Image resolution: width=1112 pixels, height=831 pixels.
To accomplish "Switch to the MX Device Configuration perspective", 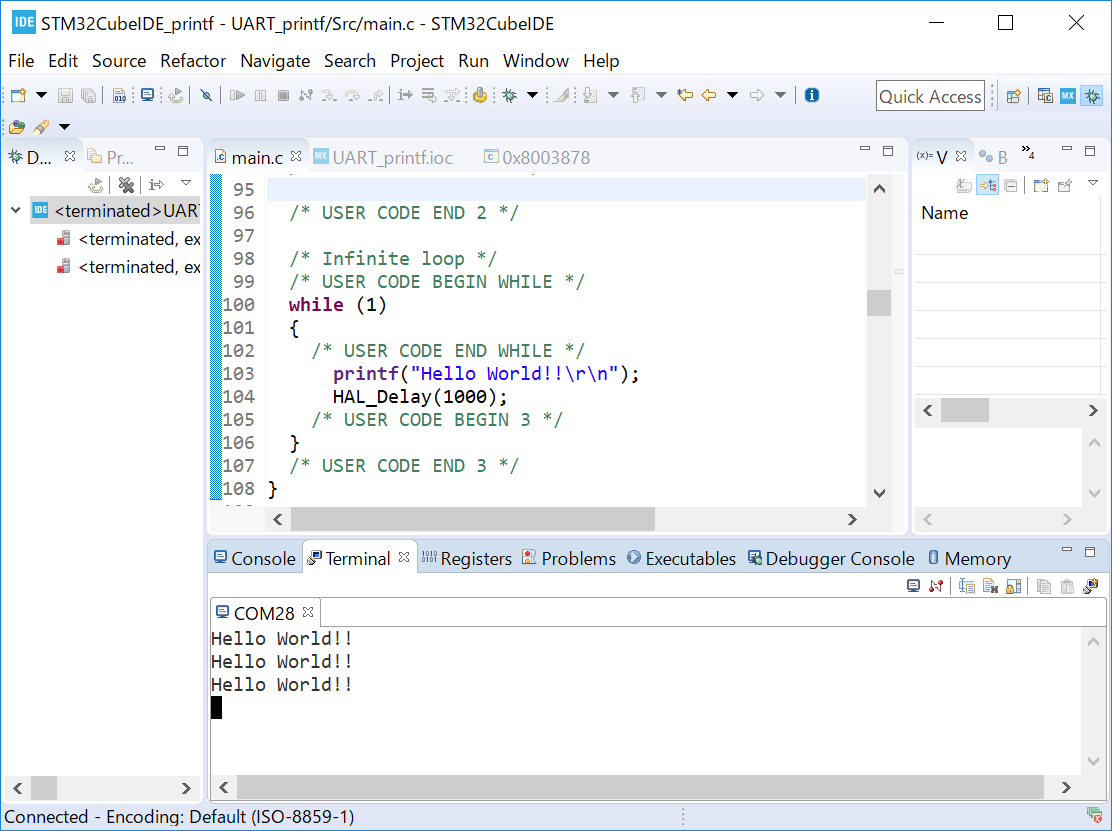I will (1068, 96).
